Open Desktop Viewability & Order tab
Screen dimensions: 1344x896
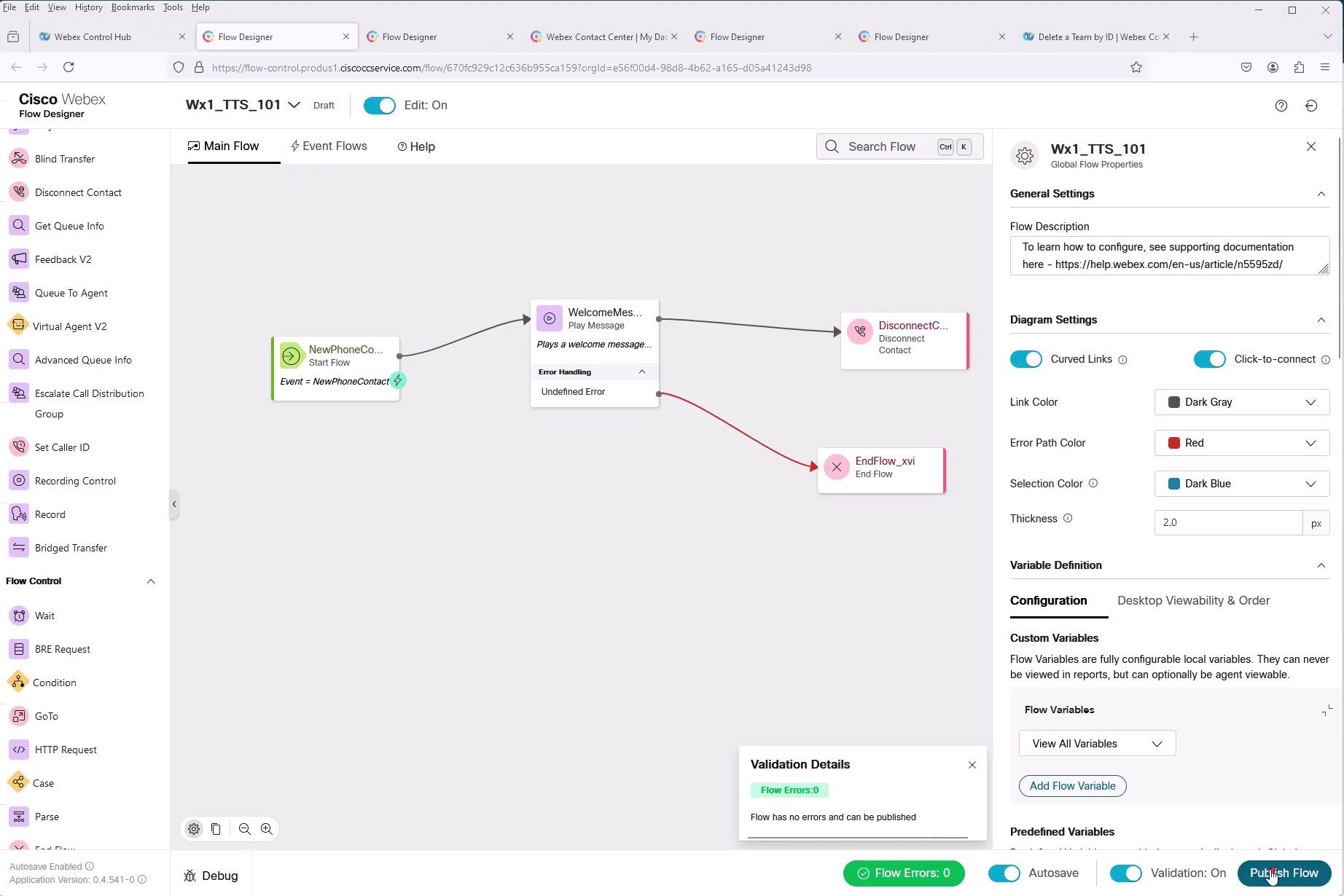click(1193, 601)
